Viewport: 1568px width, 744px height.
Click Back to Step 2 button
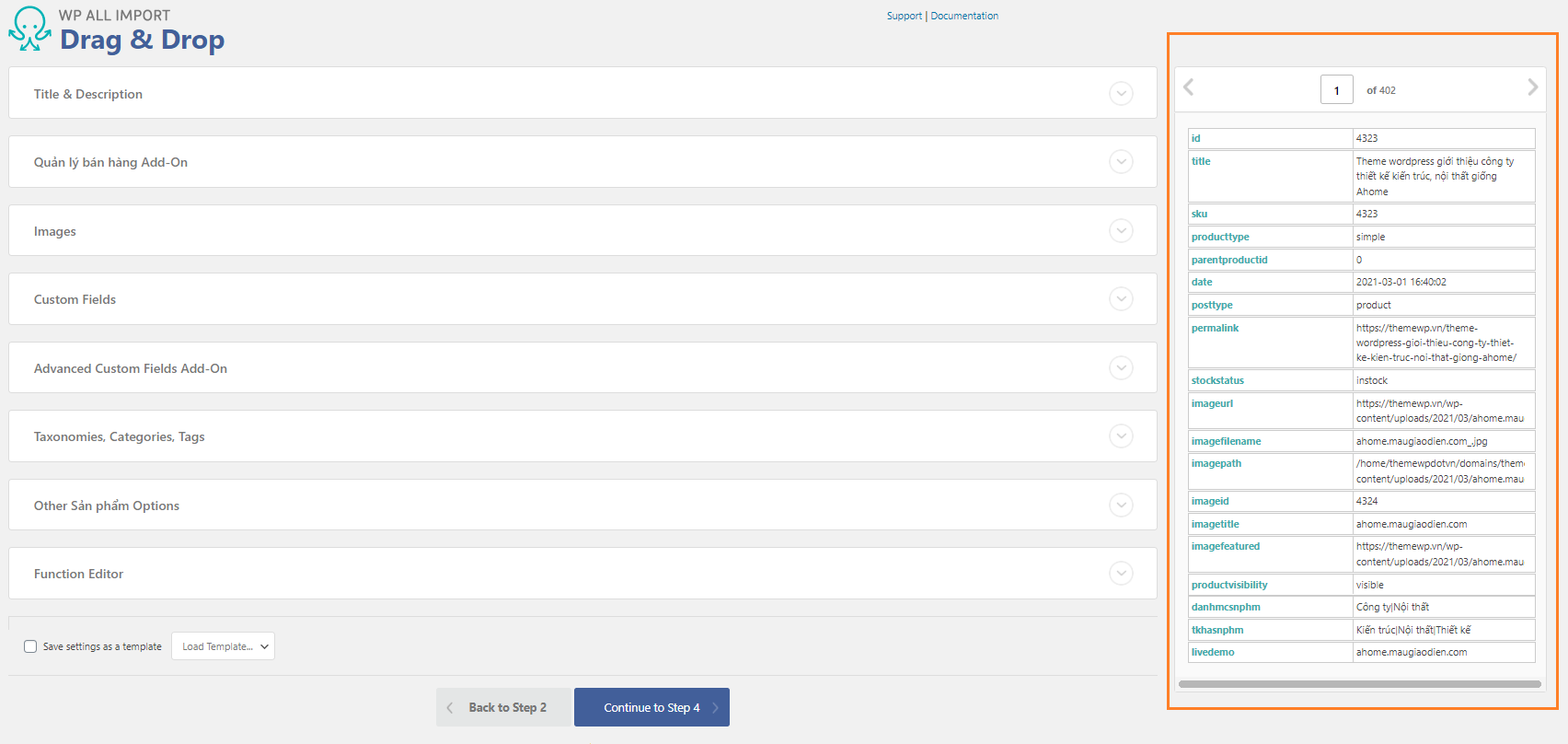[x=504, y=707]
